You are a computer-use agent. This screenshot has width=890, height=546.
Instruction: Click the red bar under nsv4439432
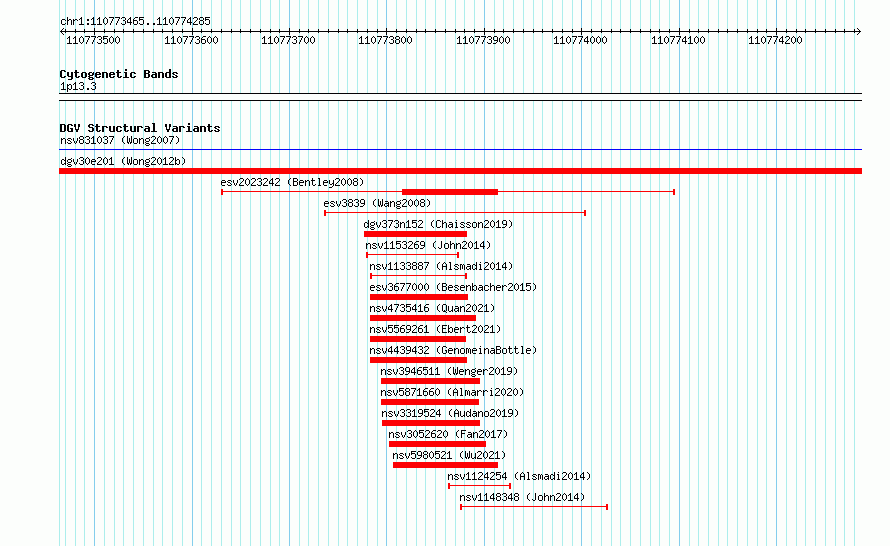pos(418,360)
